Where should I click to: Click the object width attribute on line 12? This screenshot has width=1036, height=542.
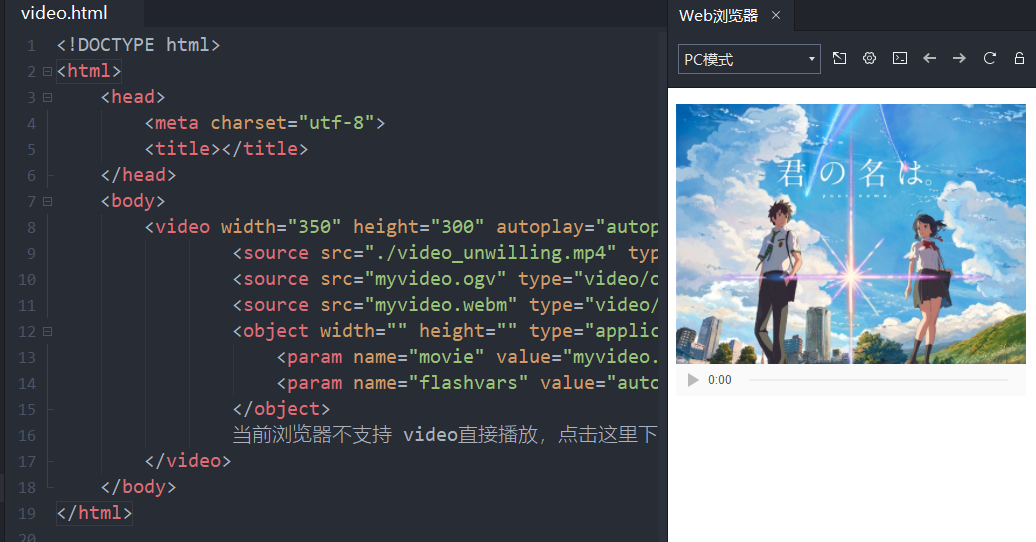point(363,331)
